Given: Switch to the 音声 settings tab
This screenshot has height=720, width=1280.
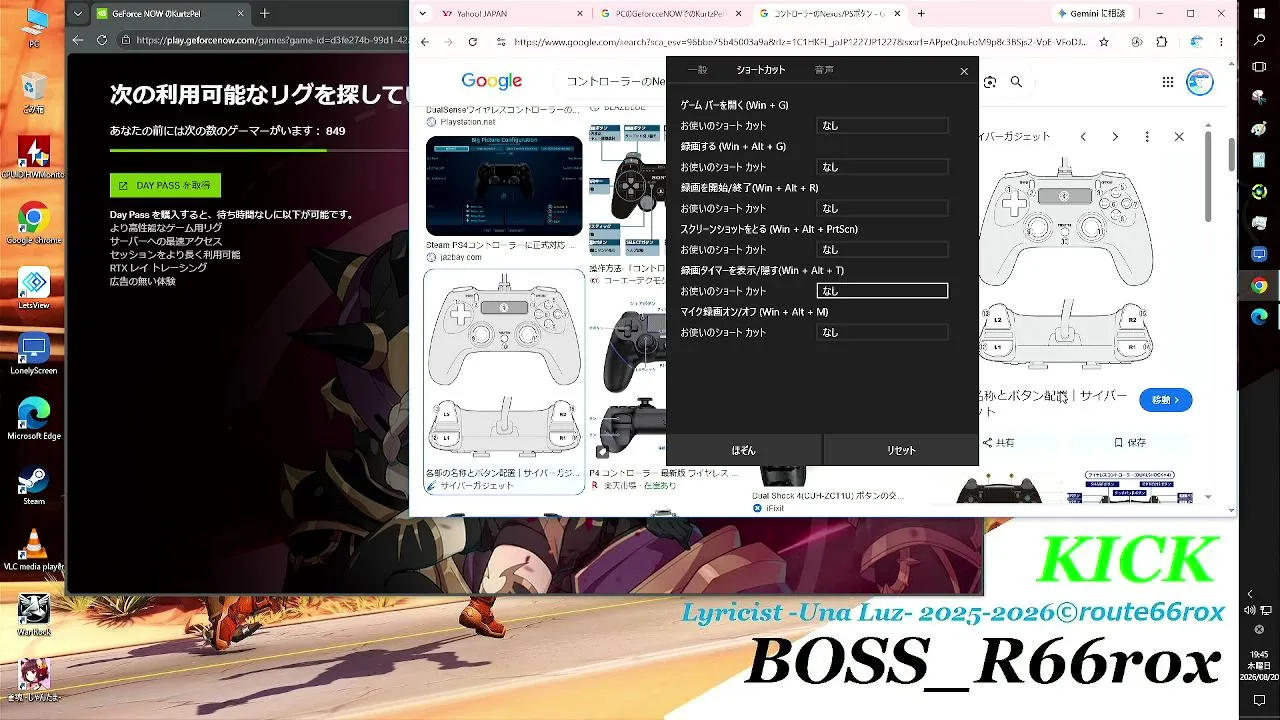Looking at the screenshot, I should (x=824, y=70).
